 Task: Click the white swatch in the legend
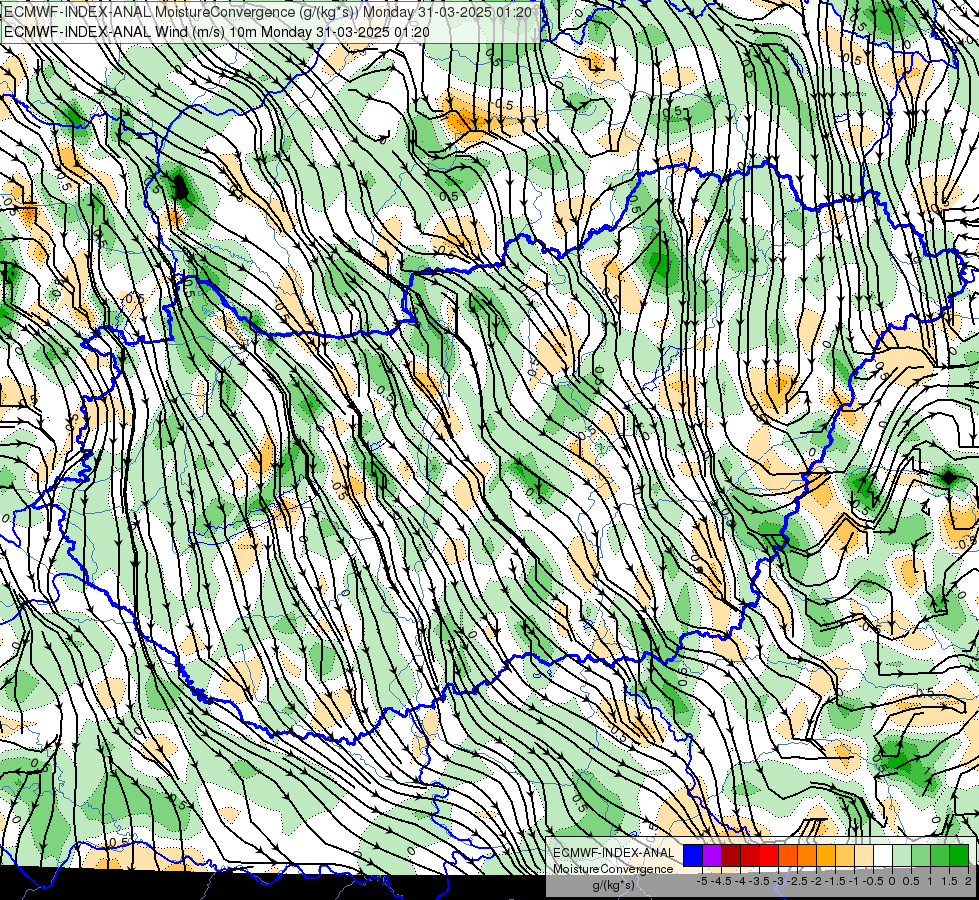[883, 855]
